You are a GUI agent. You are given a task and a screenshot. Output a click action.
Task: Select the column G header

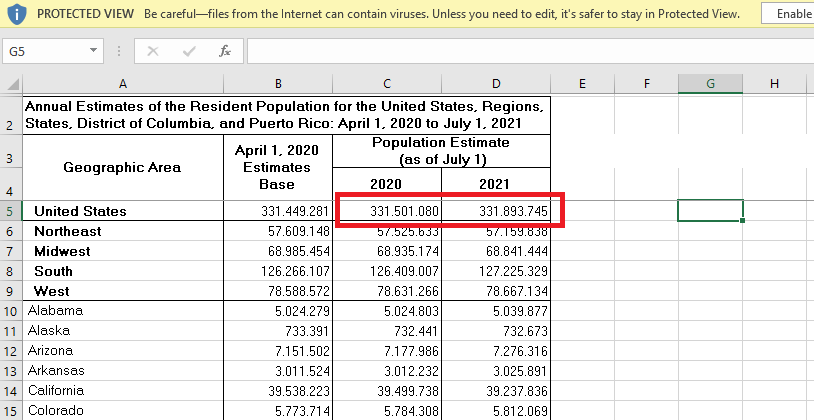click(710, 84)
